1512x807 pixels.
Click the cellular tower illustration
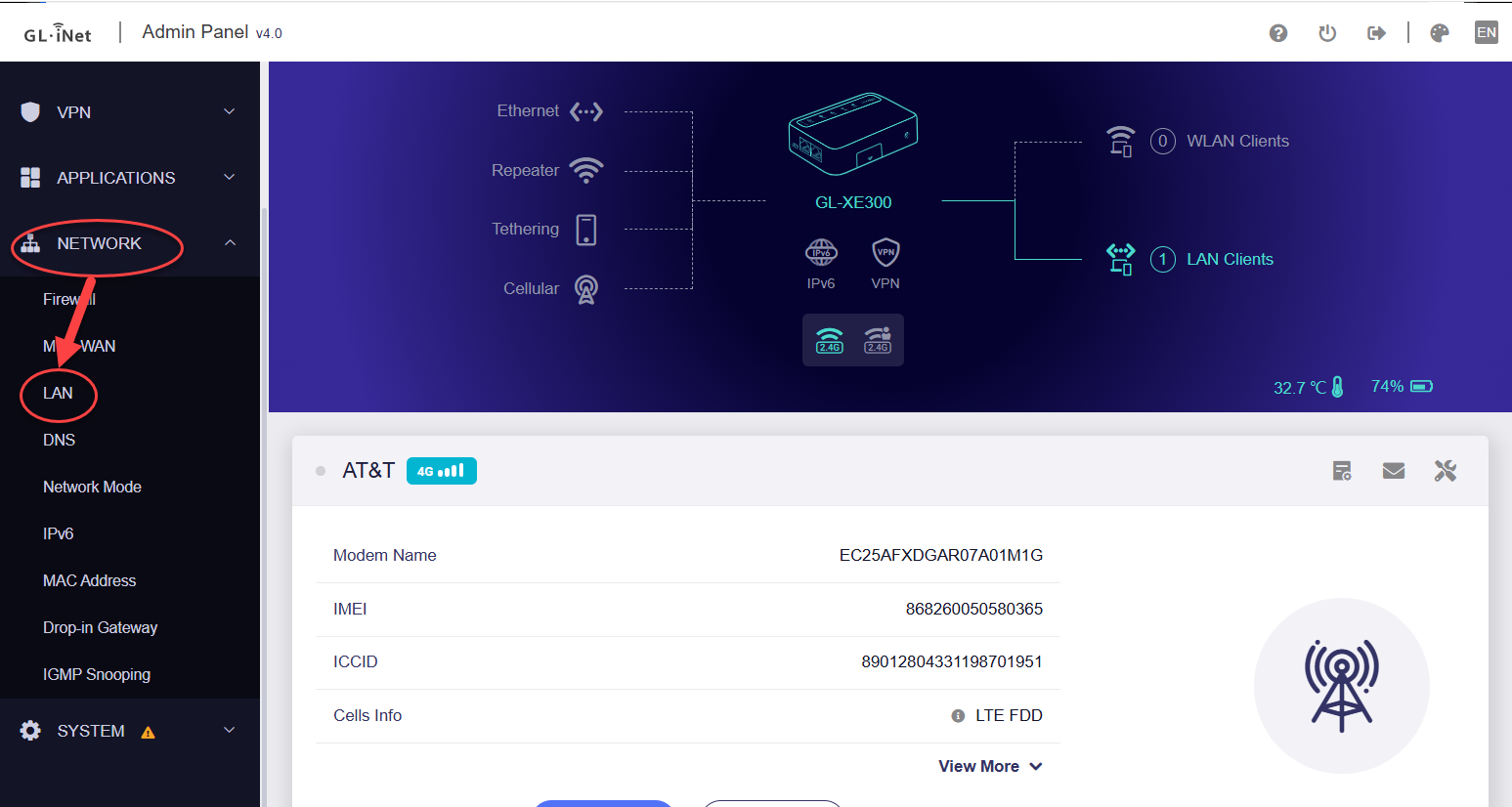pyautogui.click(x=1342, y=686)
